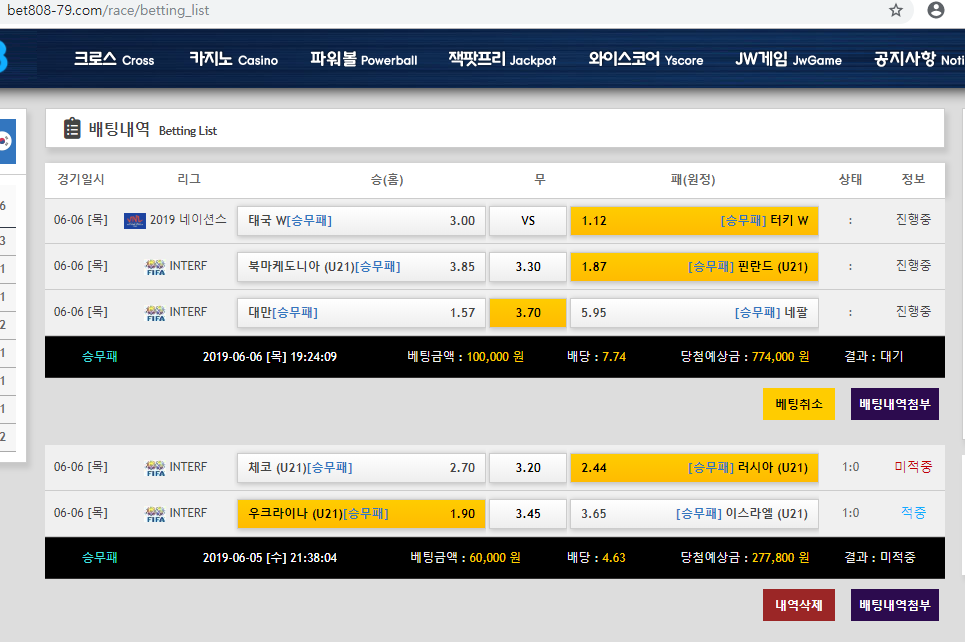
Task: Click the Betting List clipboard icon
Action: [x=72, y=128]
